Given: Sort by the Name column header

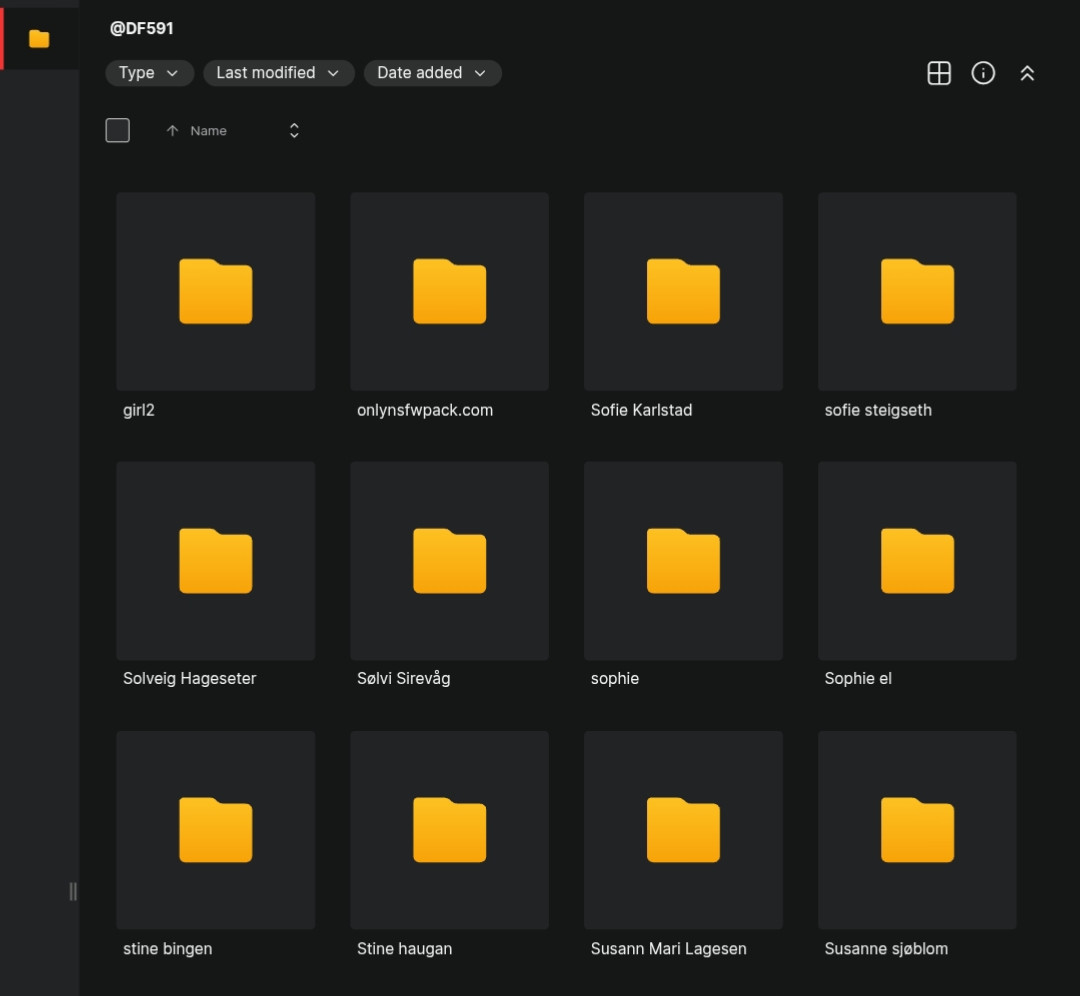Looking at the screenshot, I should pos(208,131).
